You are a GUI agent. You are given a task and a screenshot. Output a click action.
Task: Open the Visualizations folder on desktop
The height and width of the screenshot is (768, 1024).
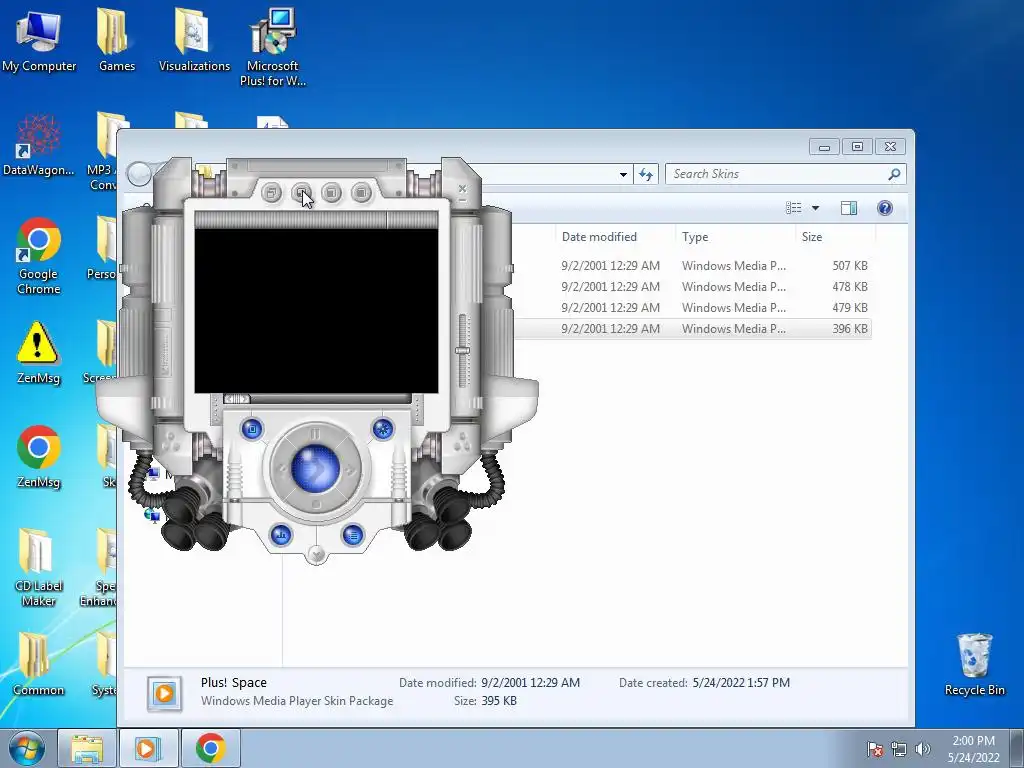[x=194, y=39]
